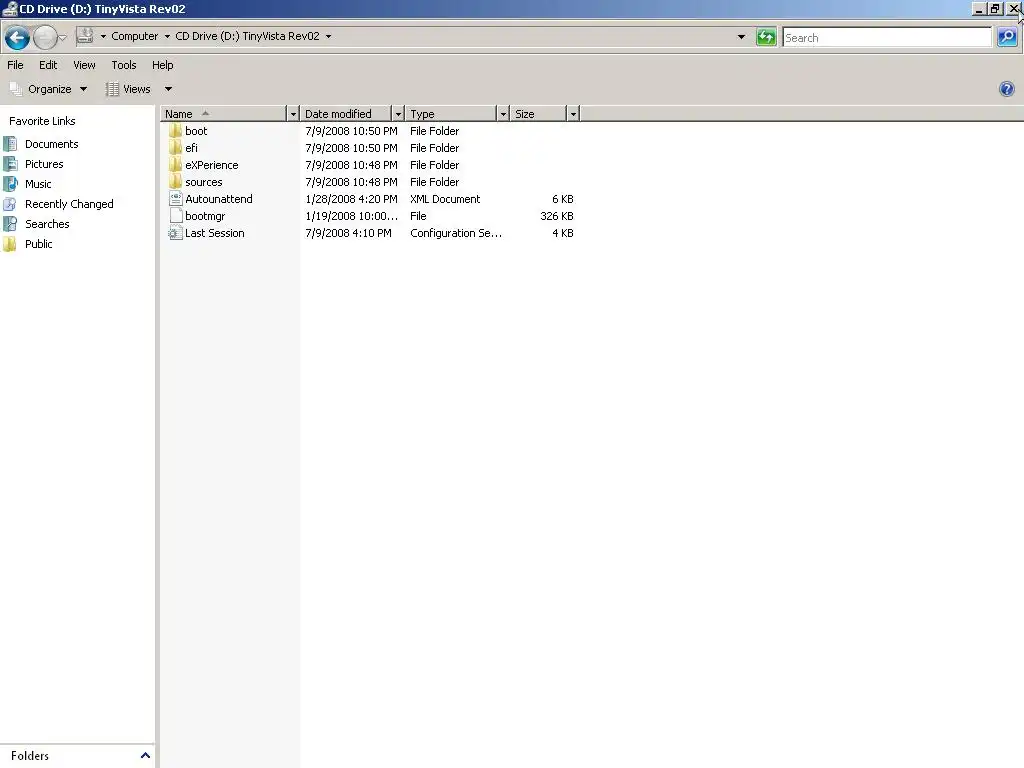Select the Last Session configuration file icon
This screenshot has width=1024, height=768.
coord(175,232)
